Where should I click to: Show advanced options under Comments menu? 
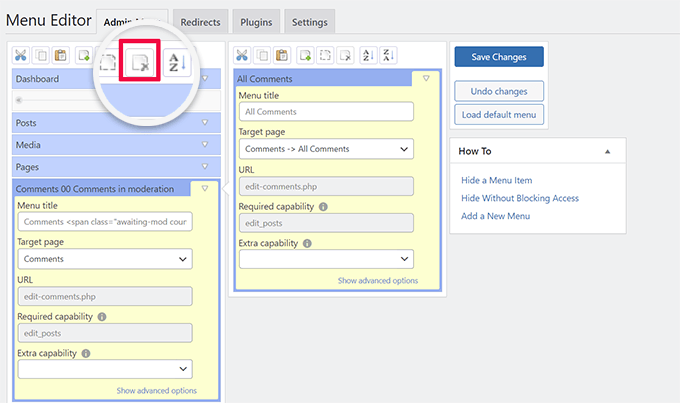pyautogui.click(x=157, y=390)
